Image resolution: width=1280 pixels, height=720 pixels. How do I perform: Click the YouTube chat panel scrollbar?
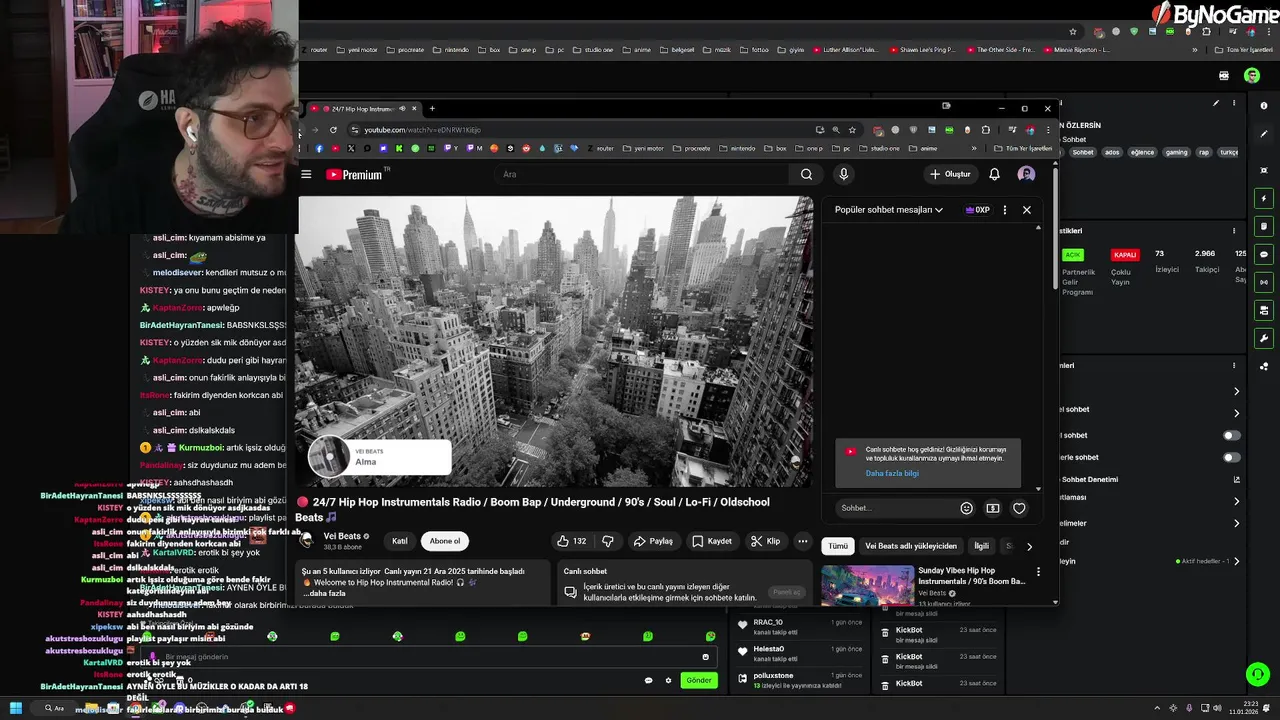tap(1038, 358)
